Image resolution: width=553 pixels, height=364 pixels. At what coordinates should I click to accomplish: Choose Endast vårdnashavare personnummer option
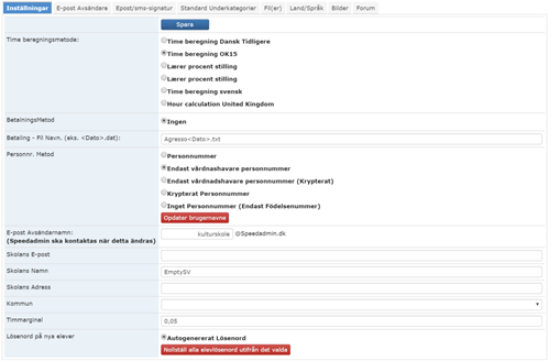click(164, 168)
